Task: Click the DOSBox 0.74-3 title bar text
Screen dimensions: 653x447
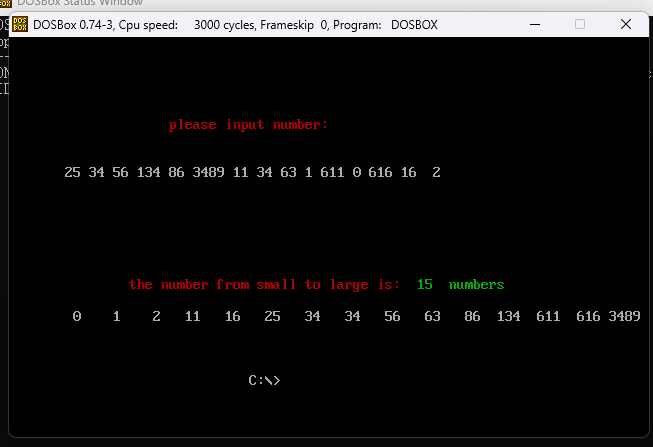Action: point(235,25)
